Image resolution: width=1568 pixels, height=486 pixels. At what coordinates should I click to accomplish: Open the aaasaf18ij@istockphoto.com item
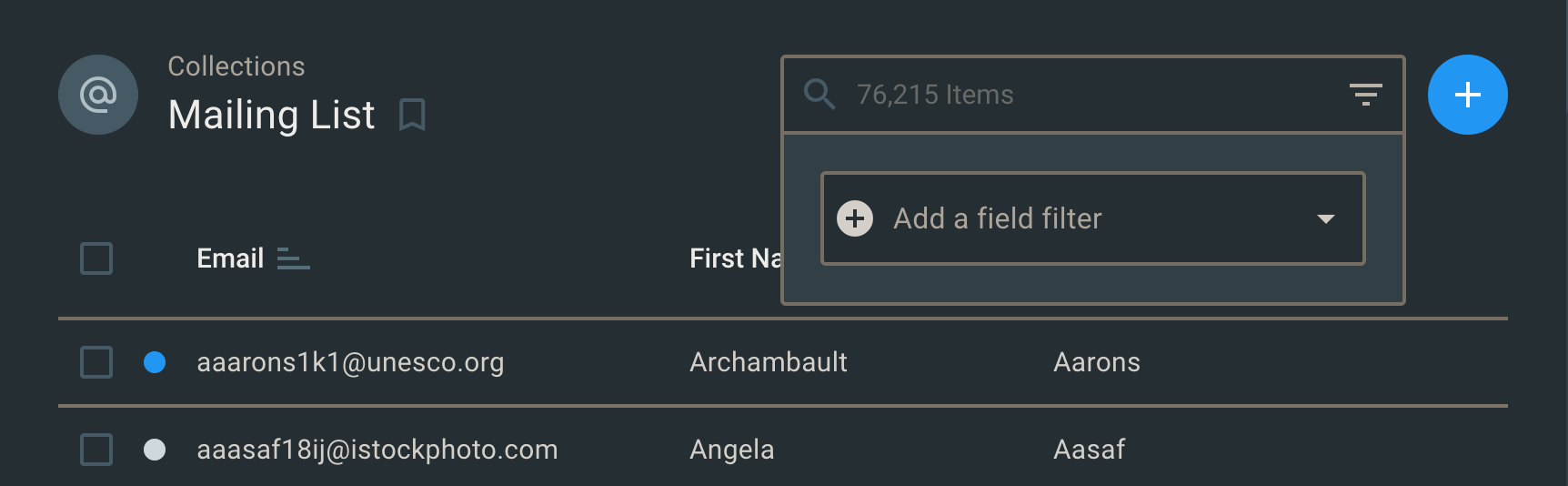pyautogui.click(x=377, y=450)
